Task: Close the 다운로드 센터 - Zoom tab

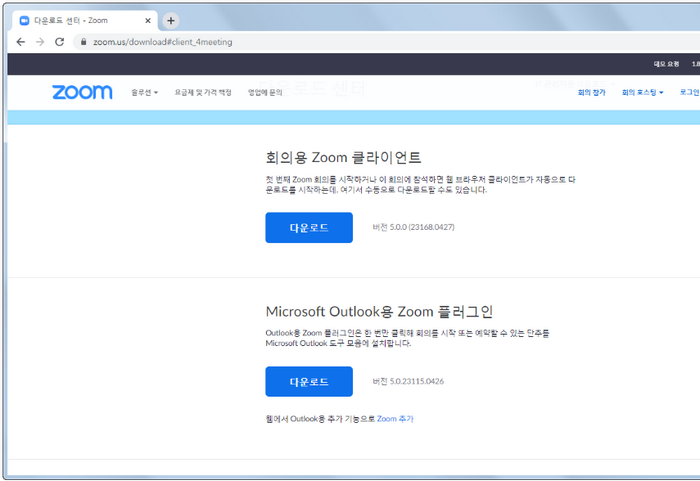Action: point(148,21)
